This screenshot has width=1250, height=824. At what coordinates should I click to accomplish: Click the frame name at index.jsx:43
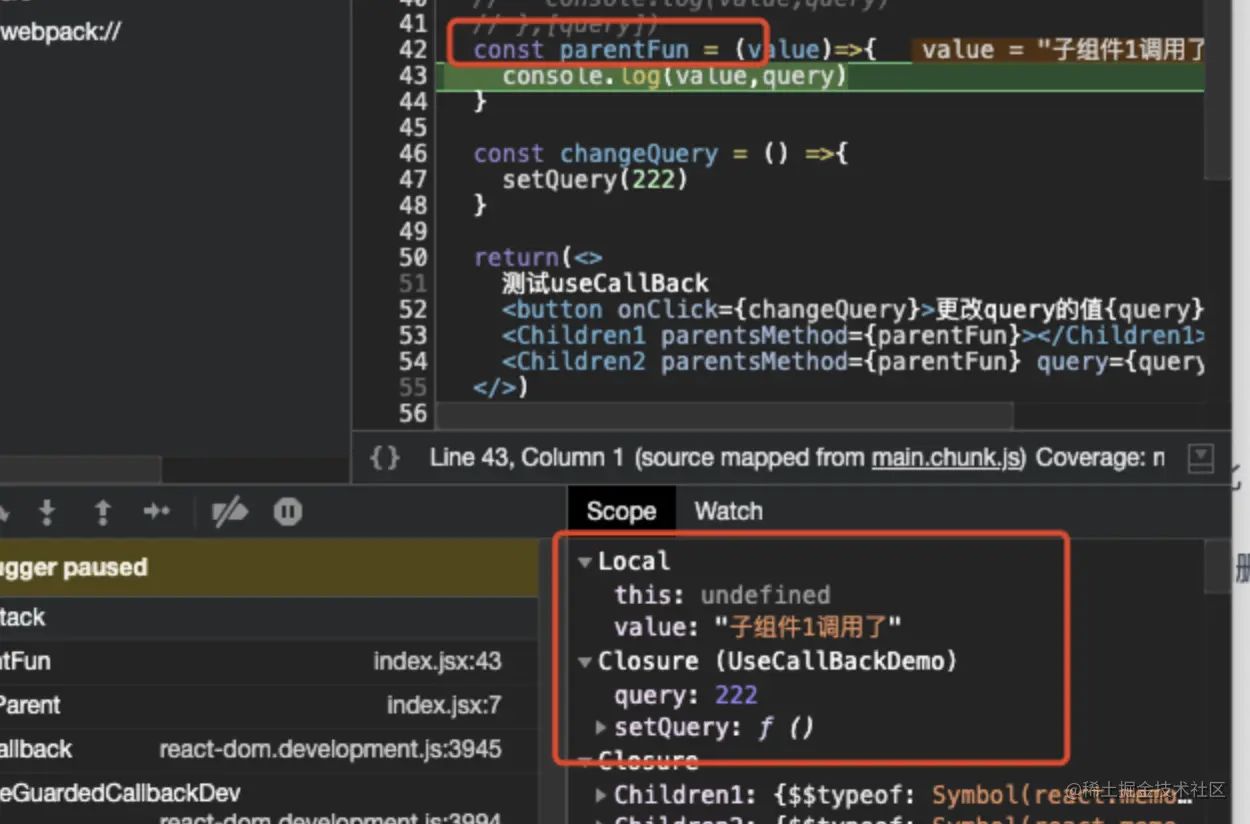tap(25, 661)
